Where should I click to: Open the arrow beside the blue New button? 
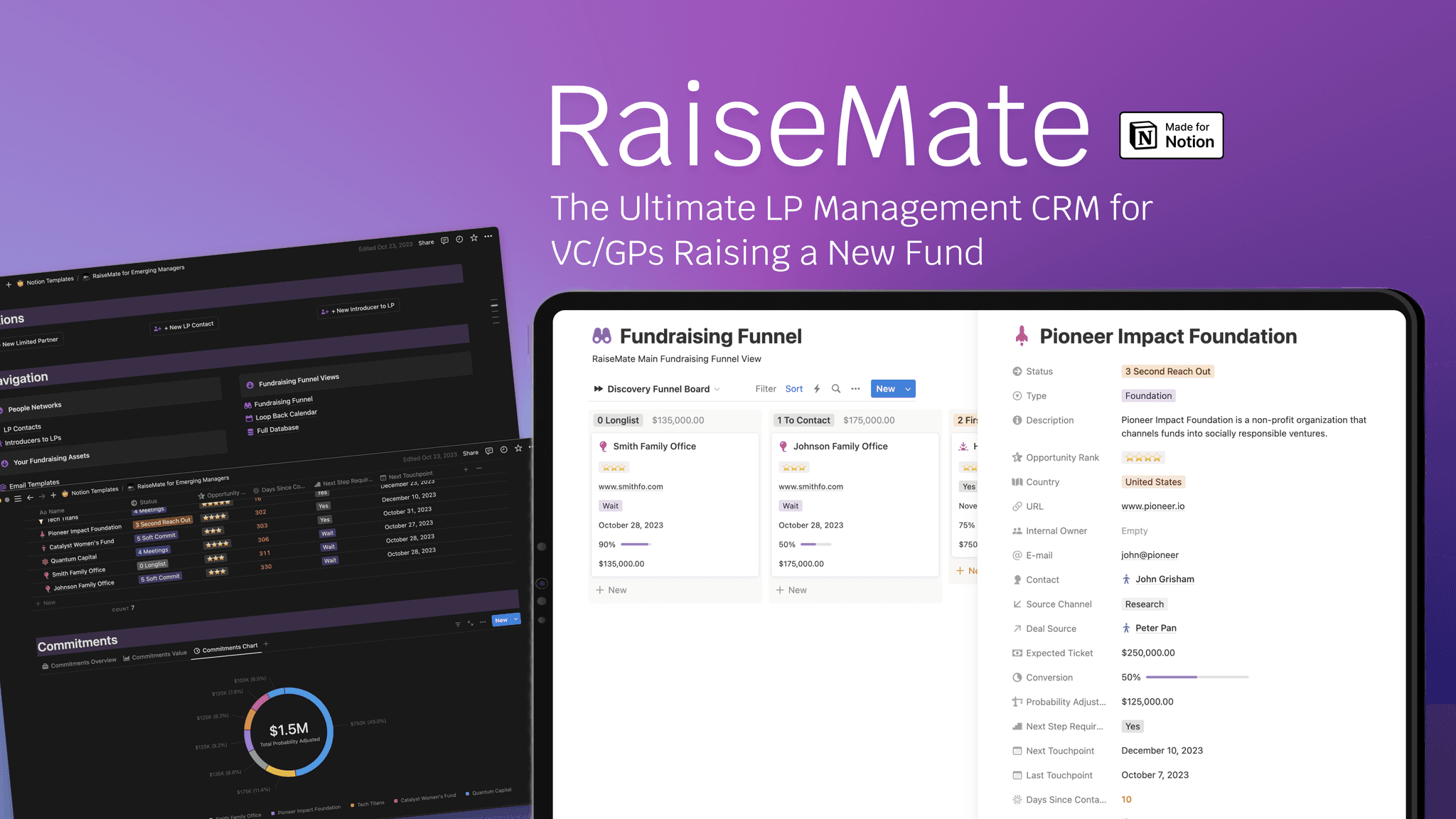click(x=908, y=389)
